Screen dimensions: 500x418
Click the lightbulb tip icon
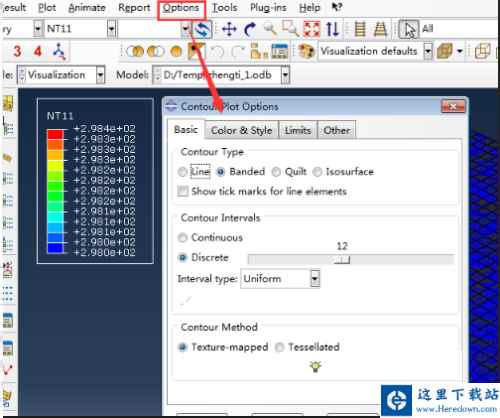pos(315,366)
